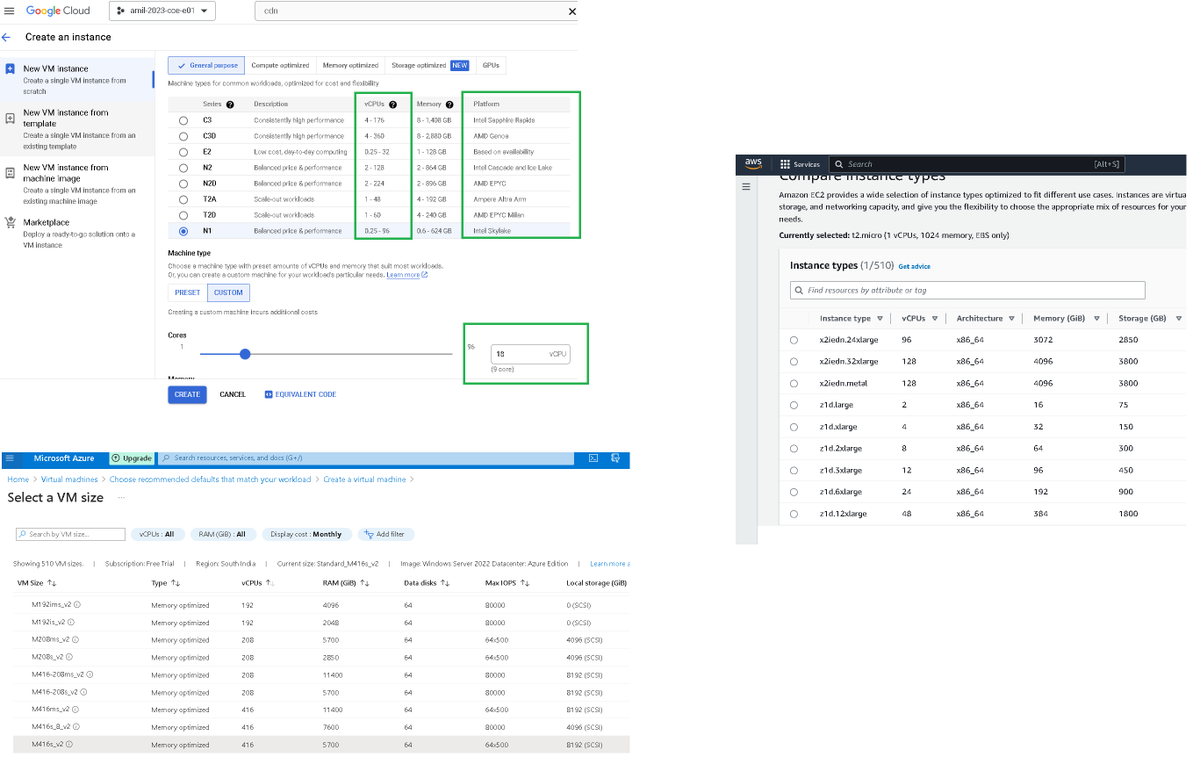1200x757 pixels.
Task: Open the Azure vCPUs : All filter
Action: click(157, 534)
